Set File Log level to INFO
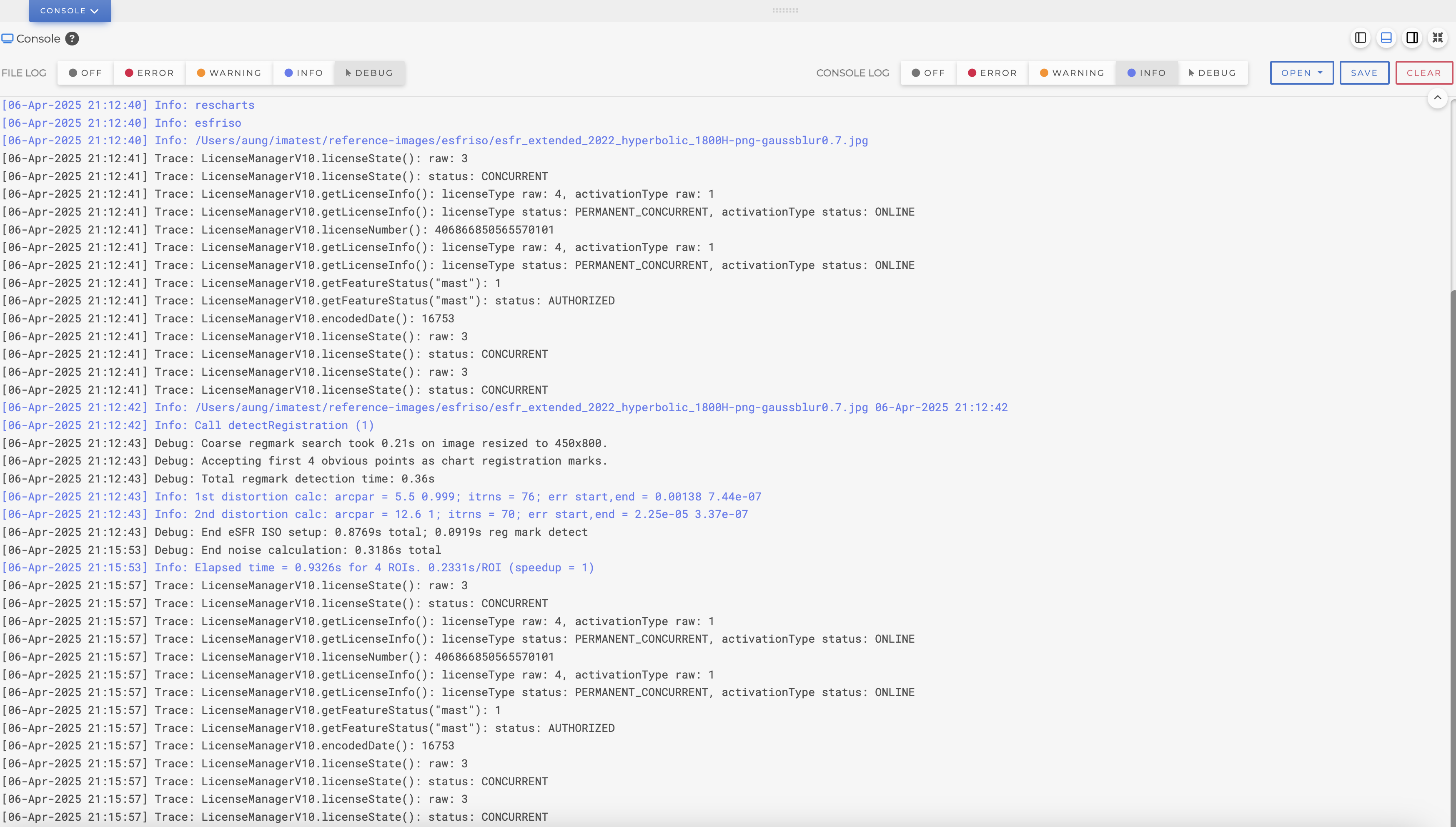Screen dimensions: 1456x827 point(304,73)
